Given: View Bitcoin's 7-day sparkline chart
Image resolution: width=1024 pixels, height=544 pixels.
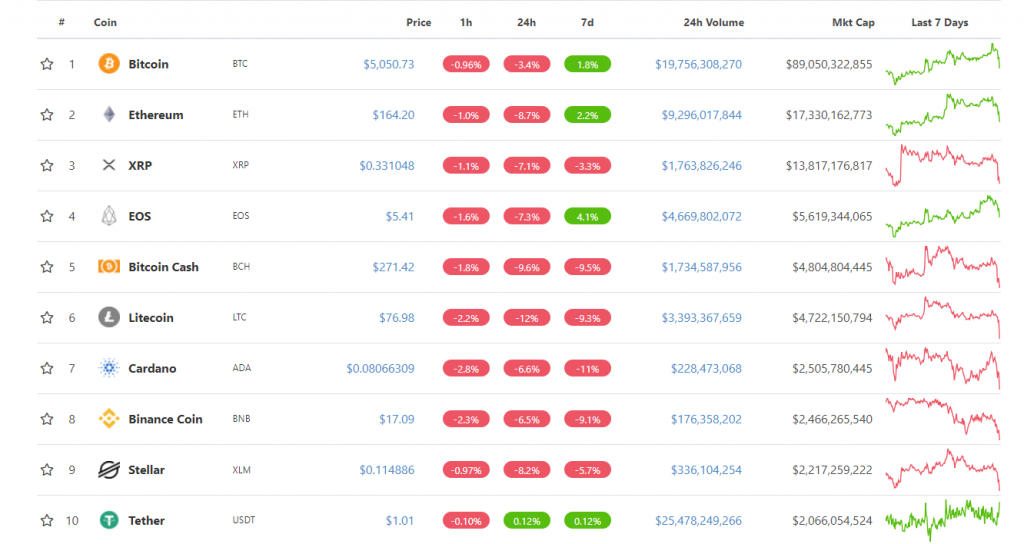Looking at the screenshot, I should (x=942, y=64).
